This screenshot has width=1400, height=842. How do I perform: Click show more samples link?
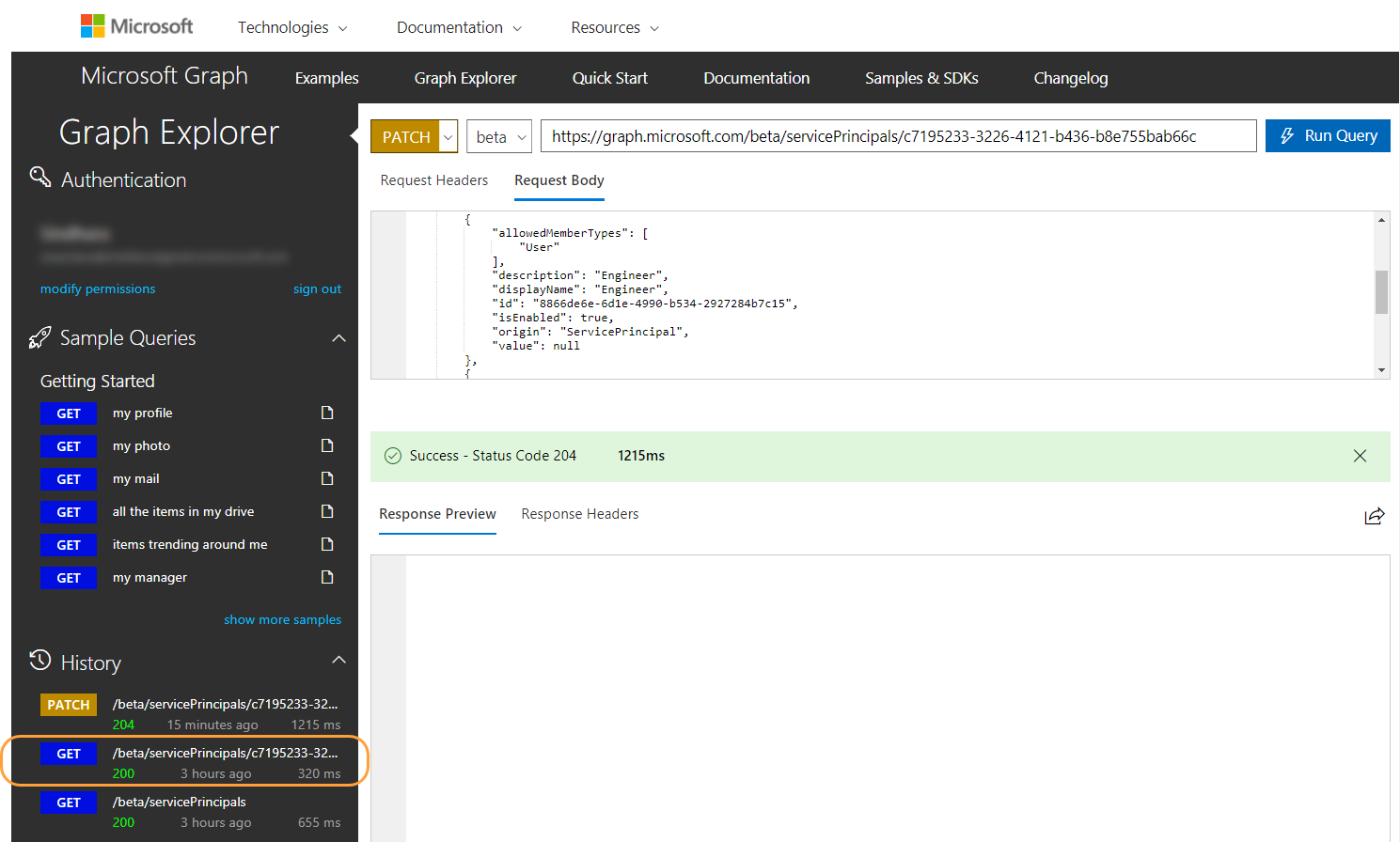coord(282,619)
